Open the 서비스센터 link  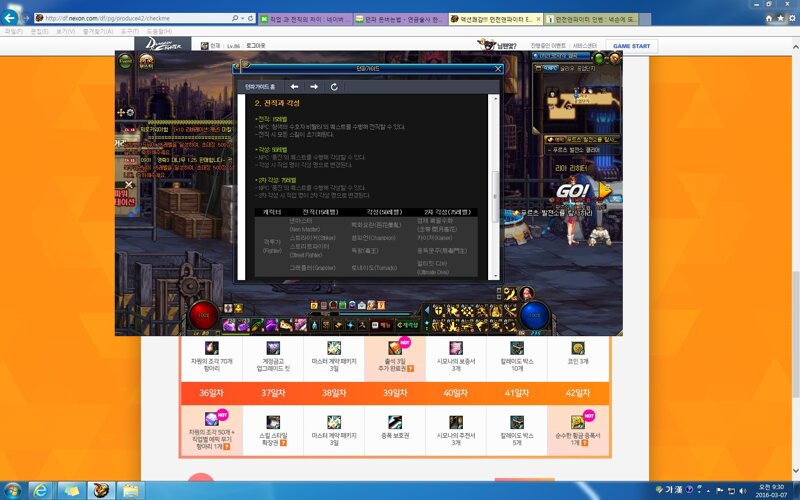[585, 46]
